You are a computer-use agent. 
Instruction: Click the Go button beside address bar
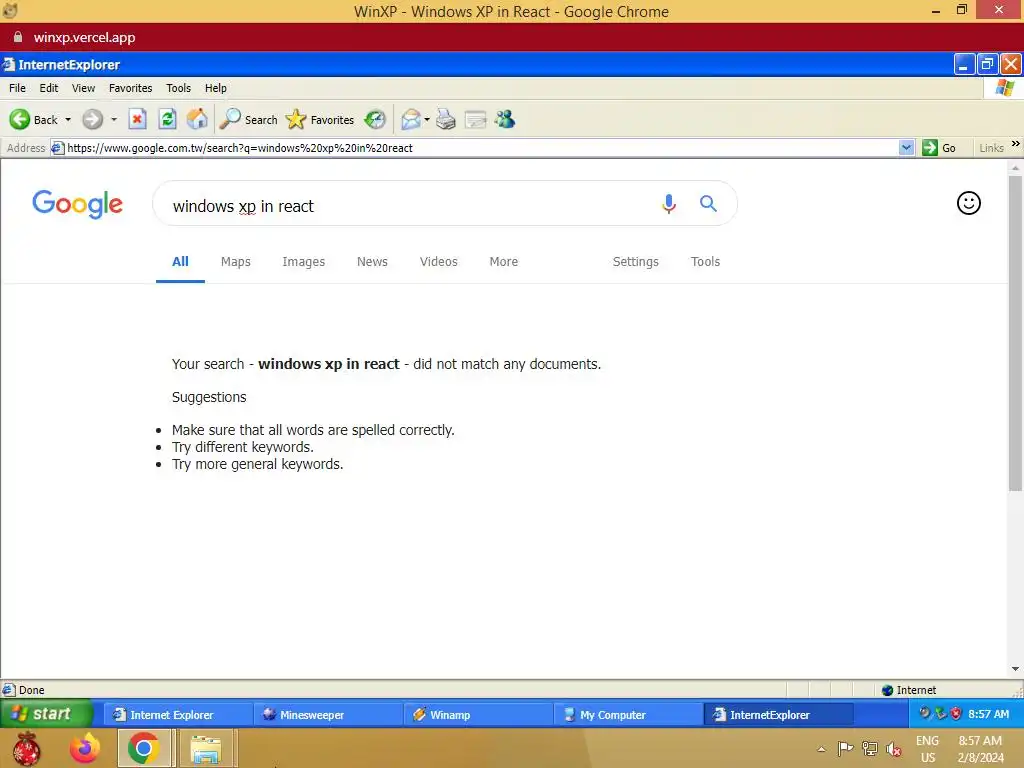(939, 148)
